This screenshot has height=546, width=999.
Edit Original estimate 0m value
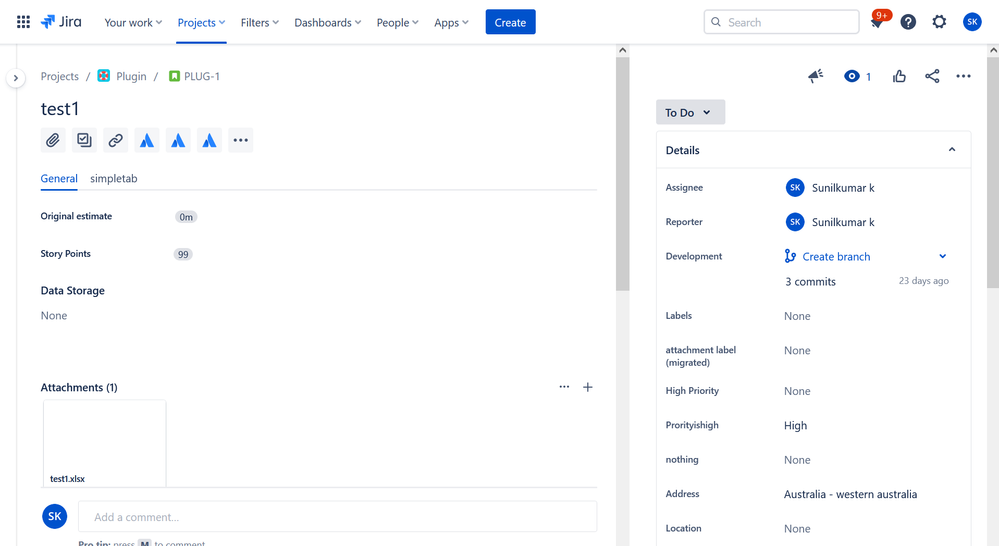coord(186,217)
